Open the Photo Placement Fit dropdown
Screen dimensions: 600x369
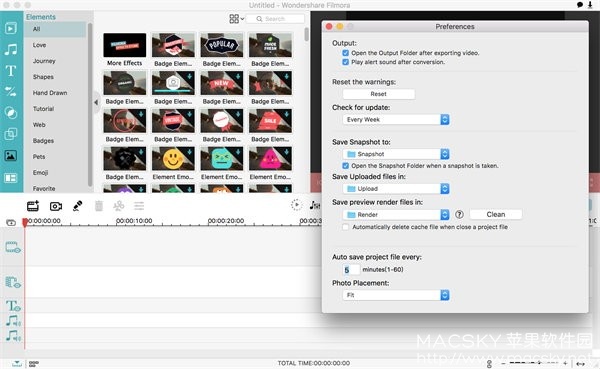396,295
